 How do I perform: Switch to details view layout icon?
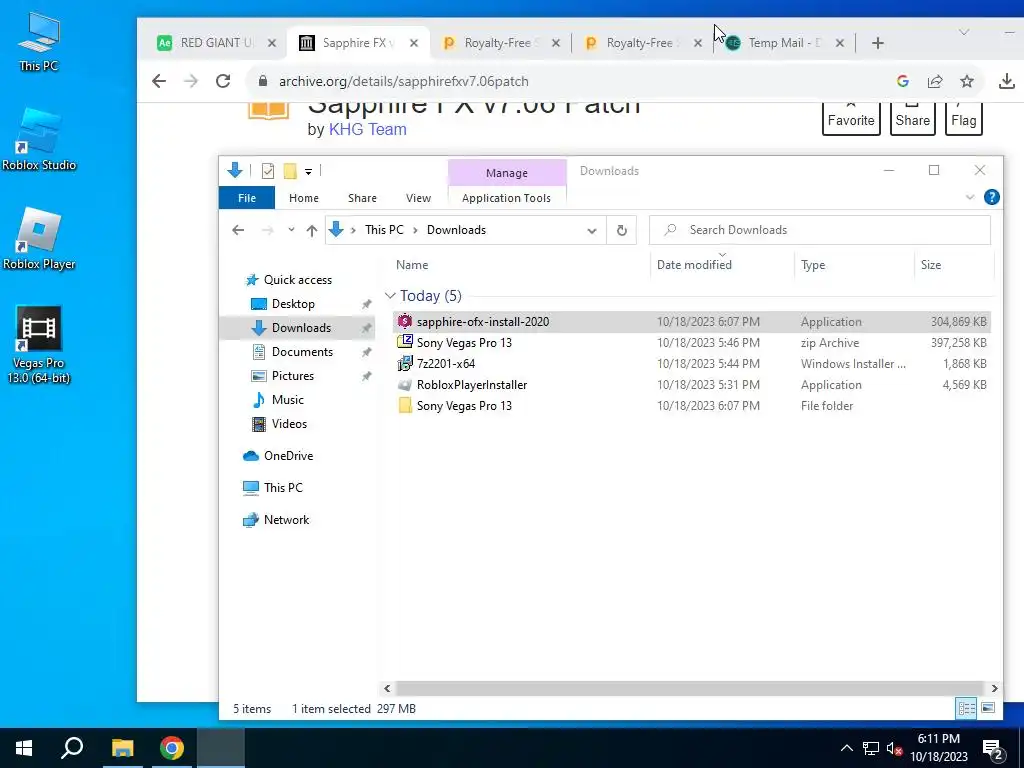(967, 708)
